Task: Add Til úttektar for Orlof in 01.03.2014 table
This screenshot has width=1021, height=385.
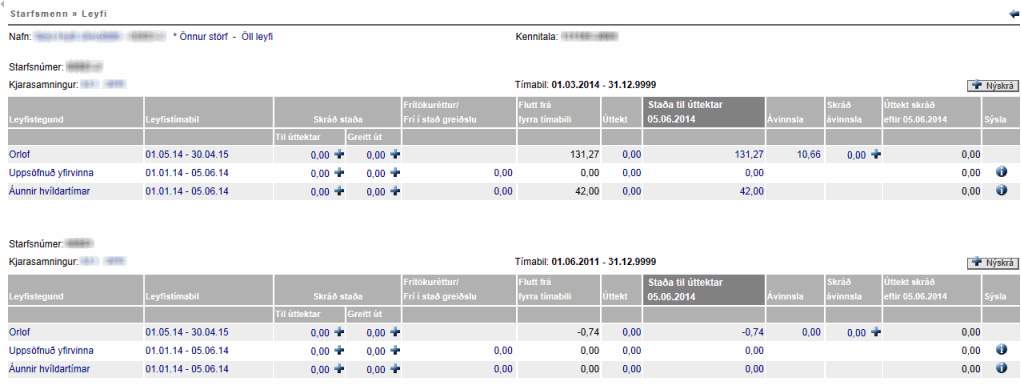Action: tap(339, 154)
